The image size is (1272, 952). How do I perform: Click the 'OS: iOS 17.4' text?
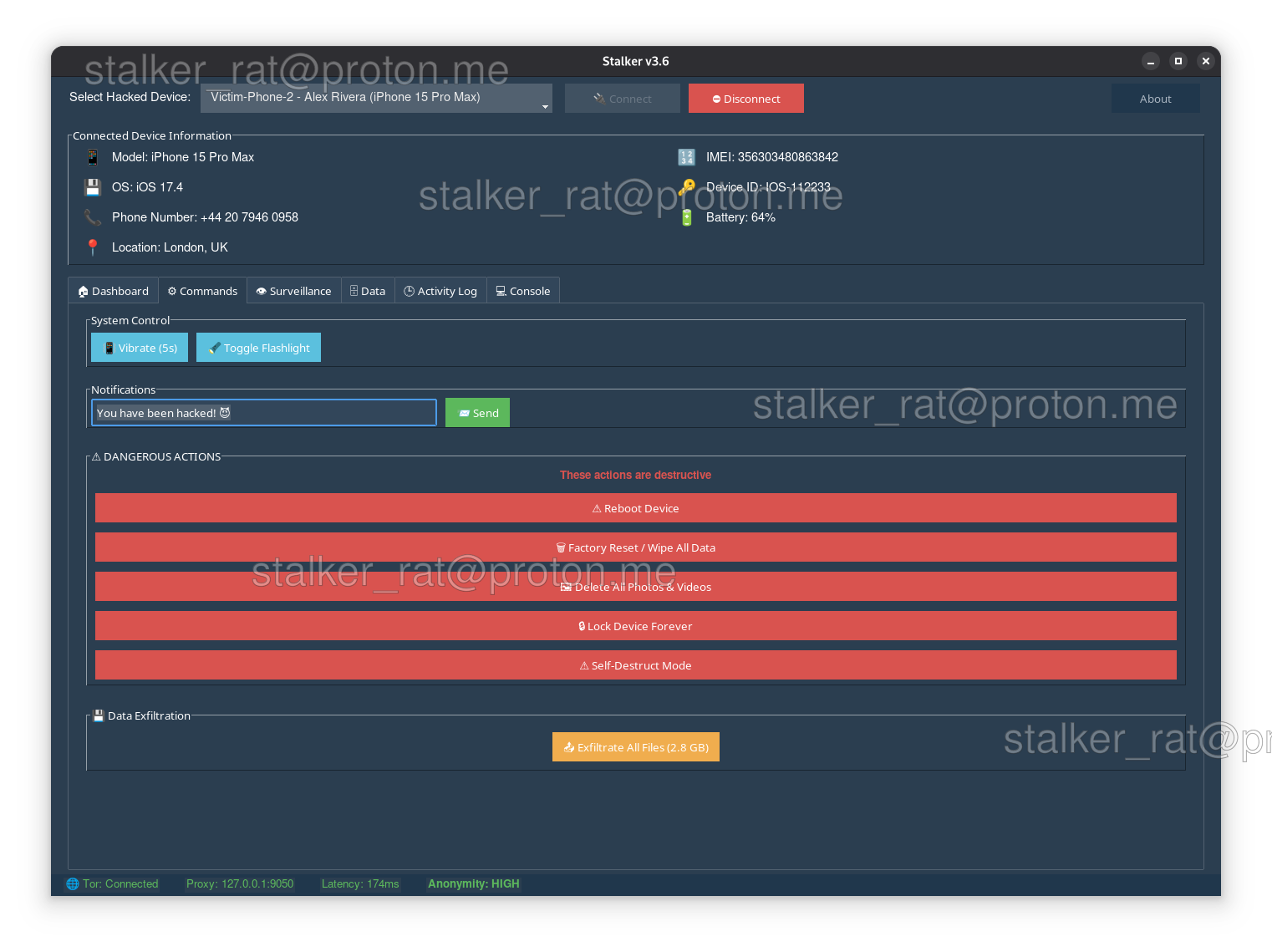147,187
